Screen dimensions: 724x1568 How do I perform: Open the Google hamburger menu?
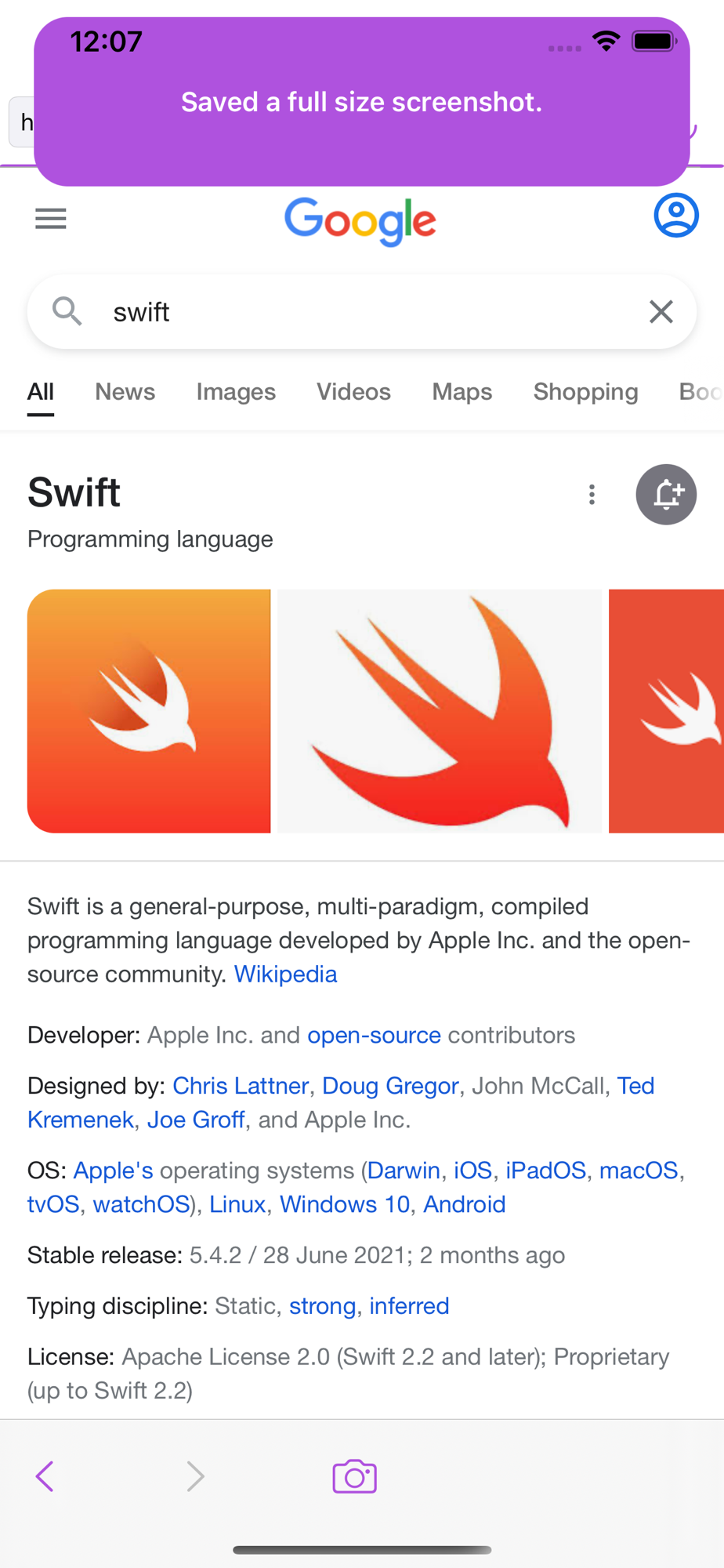pos(51,219)
